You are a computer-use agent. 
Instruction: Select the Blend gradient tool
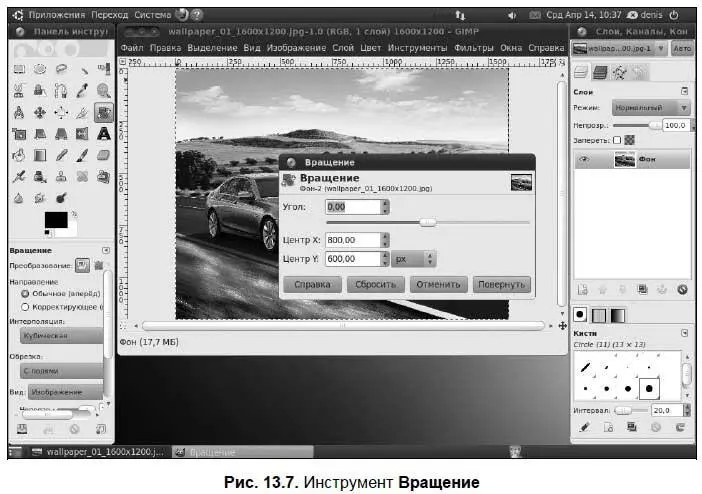(x=40, y=155)
